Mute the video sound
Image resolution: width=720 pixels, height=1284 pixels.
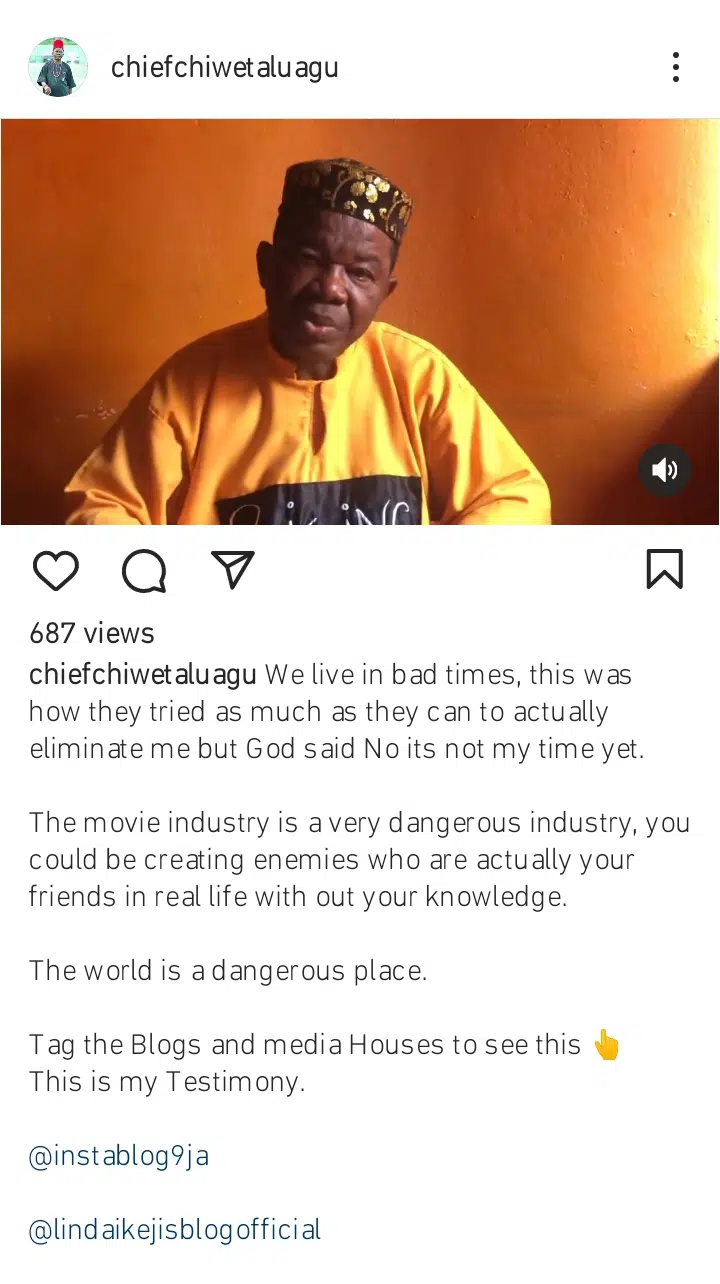coord(665,470)
